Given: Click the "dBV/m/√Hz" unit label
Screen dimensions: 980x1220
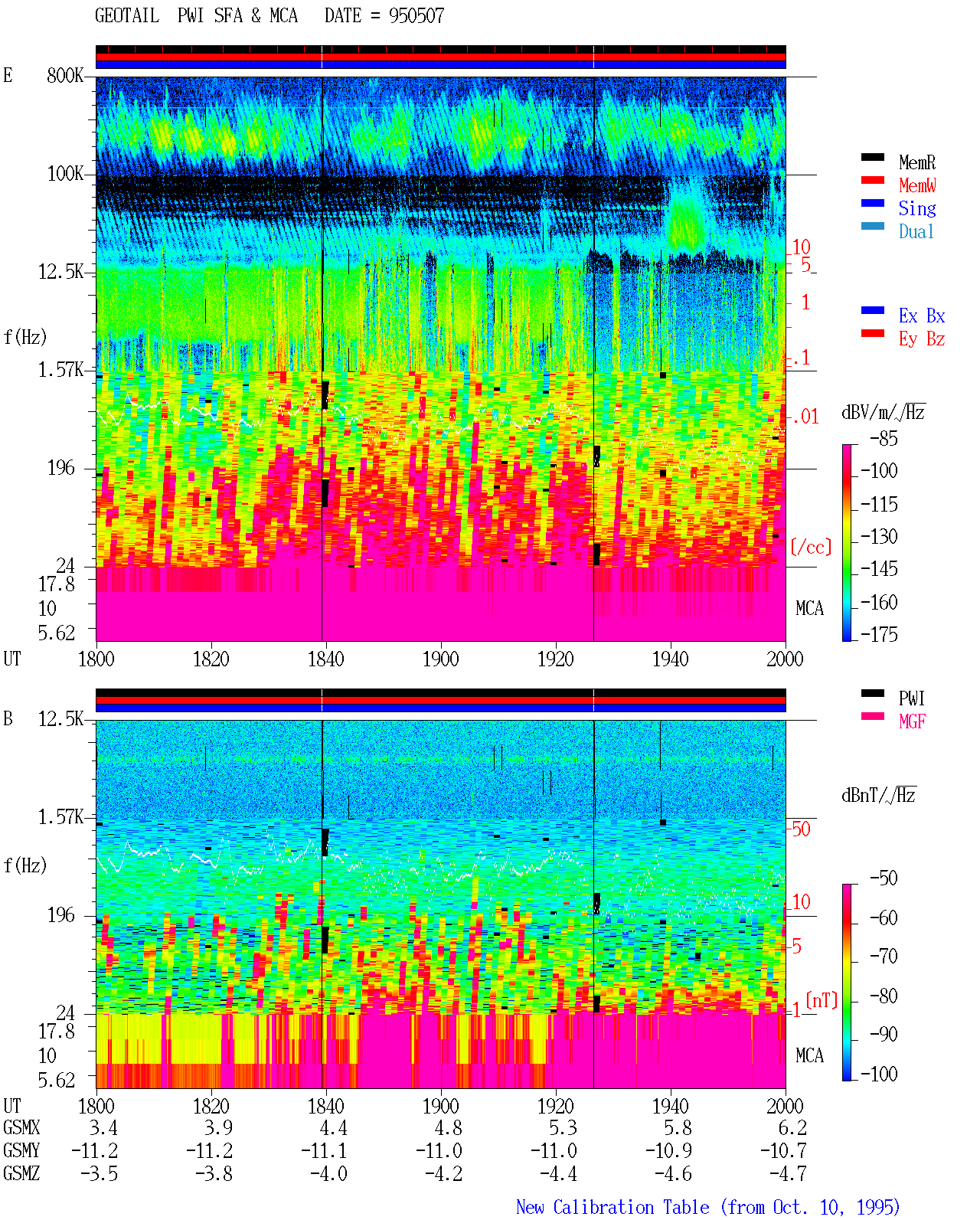Looking at the screenshot, I should (884, 412).
